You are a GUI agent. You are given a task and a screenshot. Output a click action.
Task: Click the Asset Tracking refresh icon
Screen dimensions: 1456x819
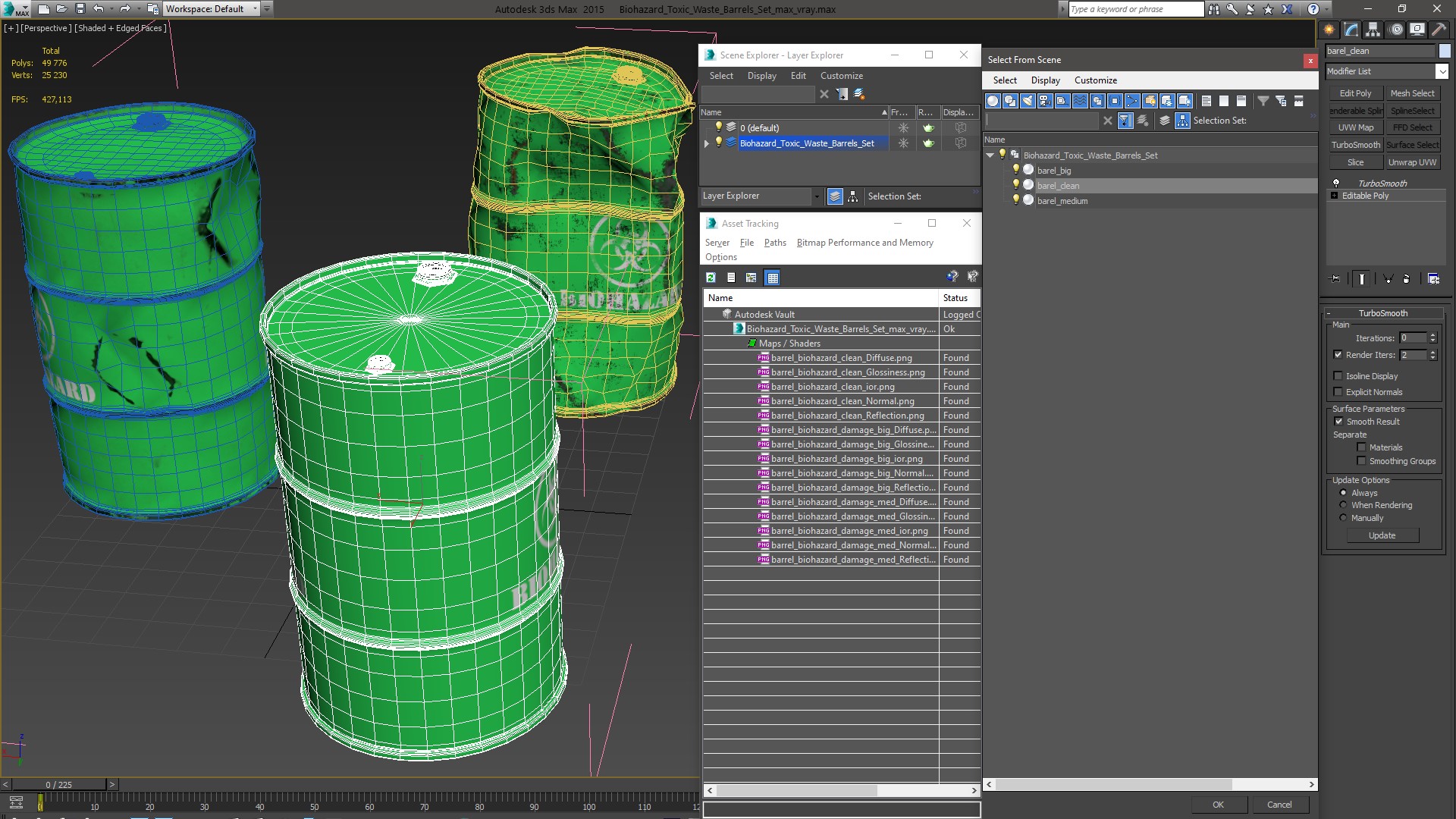pyautogui.click(x=711, y=278)
